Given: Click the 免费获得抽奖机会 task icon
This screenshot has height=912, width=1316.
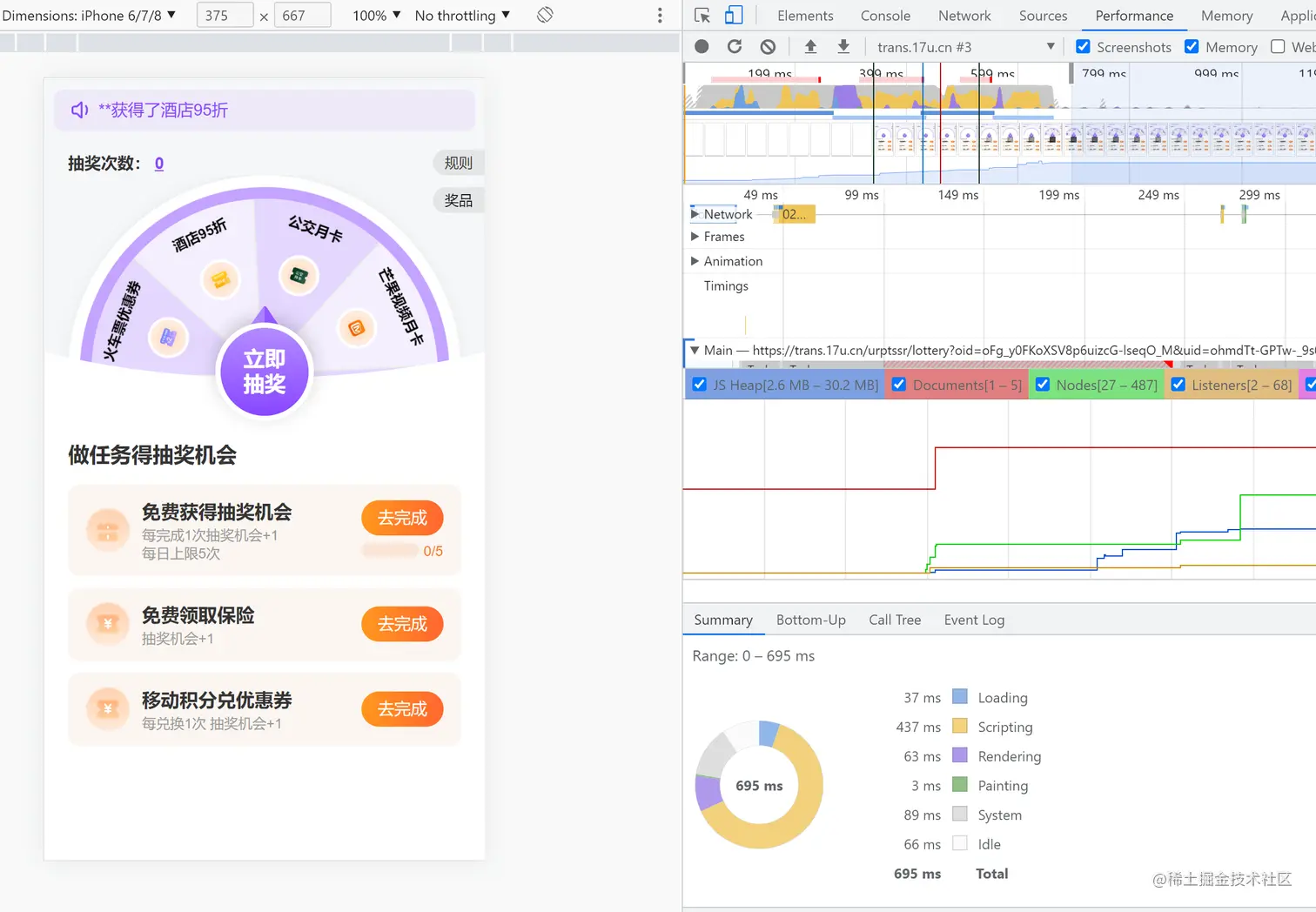Looking at the screenshot, I should pos(108,530).
